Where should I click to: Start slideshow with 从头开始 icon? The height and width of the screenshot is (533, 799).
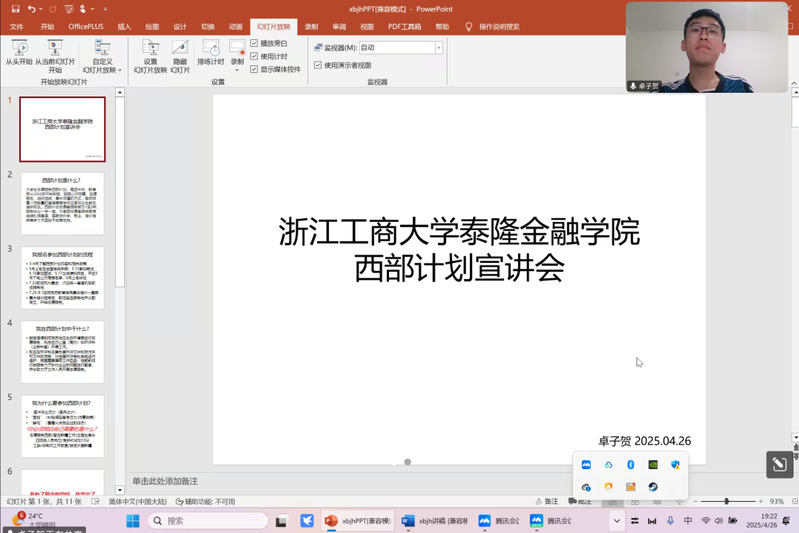(x=19, y=48)
